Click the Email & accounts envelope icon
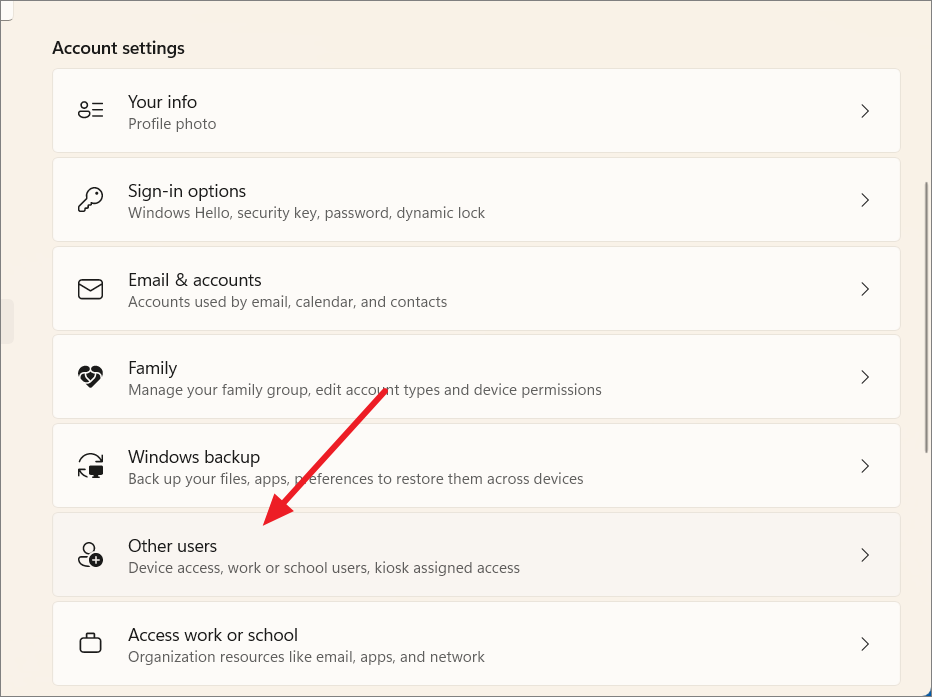Viewport: 932px width, 697px height. [x=90, y=289]
